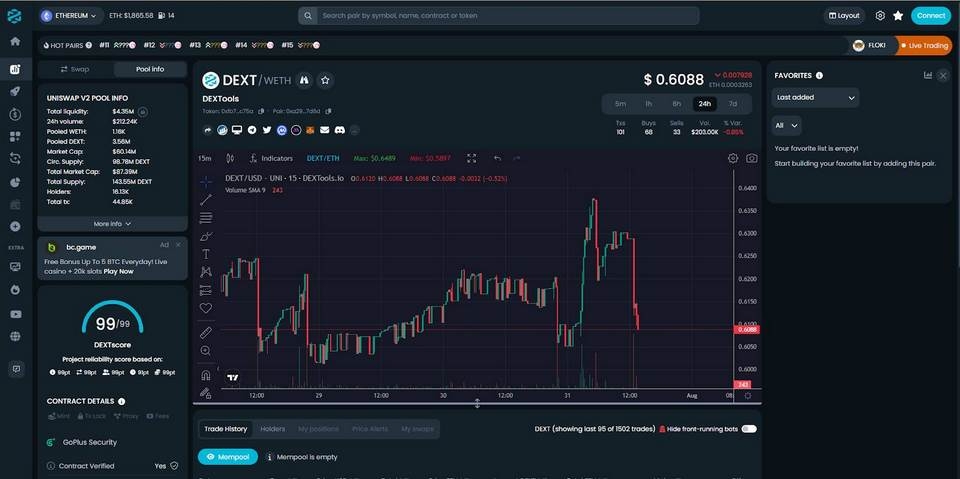
Task: Open the Indicators menu on the chart
Action: click(270, 158)
